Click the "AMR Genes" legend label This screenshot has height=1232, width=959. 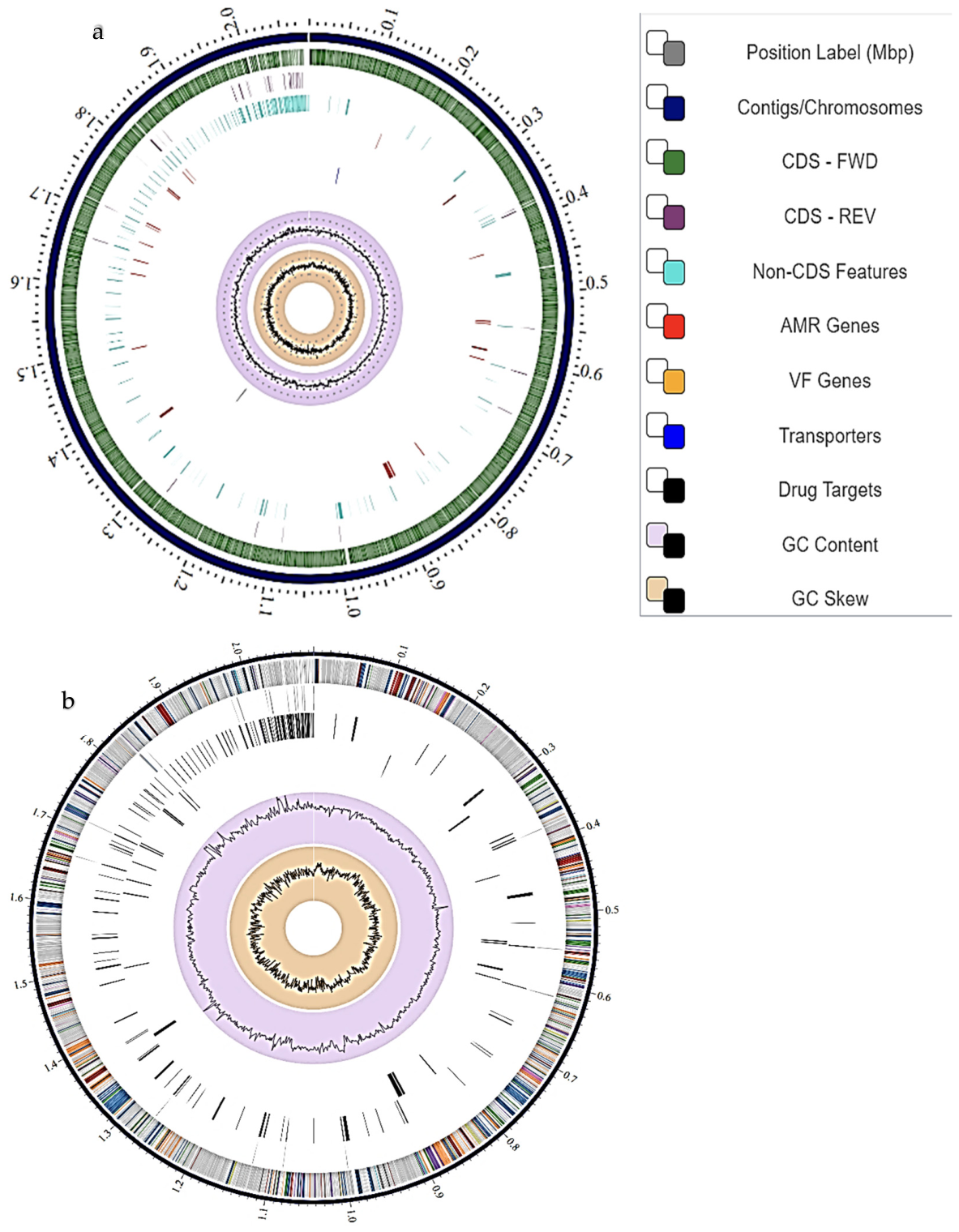click(829, 326)
